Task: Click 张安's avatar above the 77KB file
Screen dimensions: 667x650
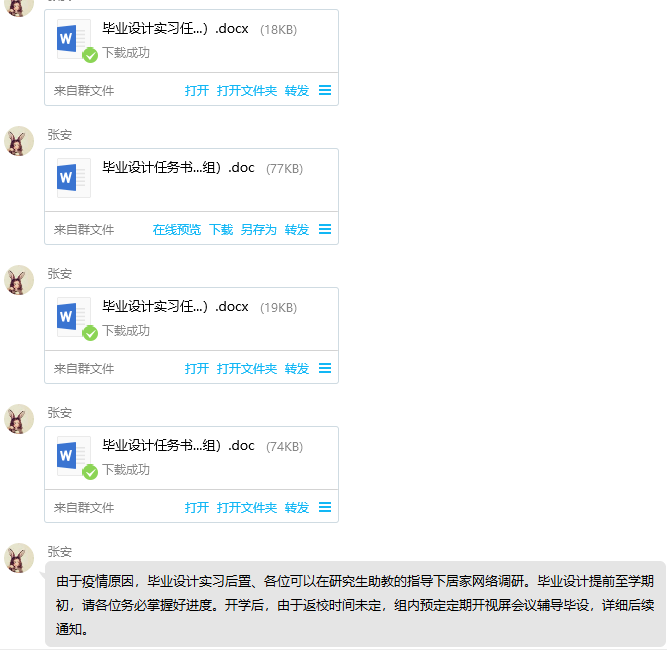Action: coord(19,141)
